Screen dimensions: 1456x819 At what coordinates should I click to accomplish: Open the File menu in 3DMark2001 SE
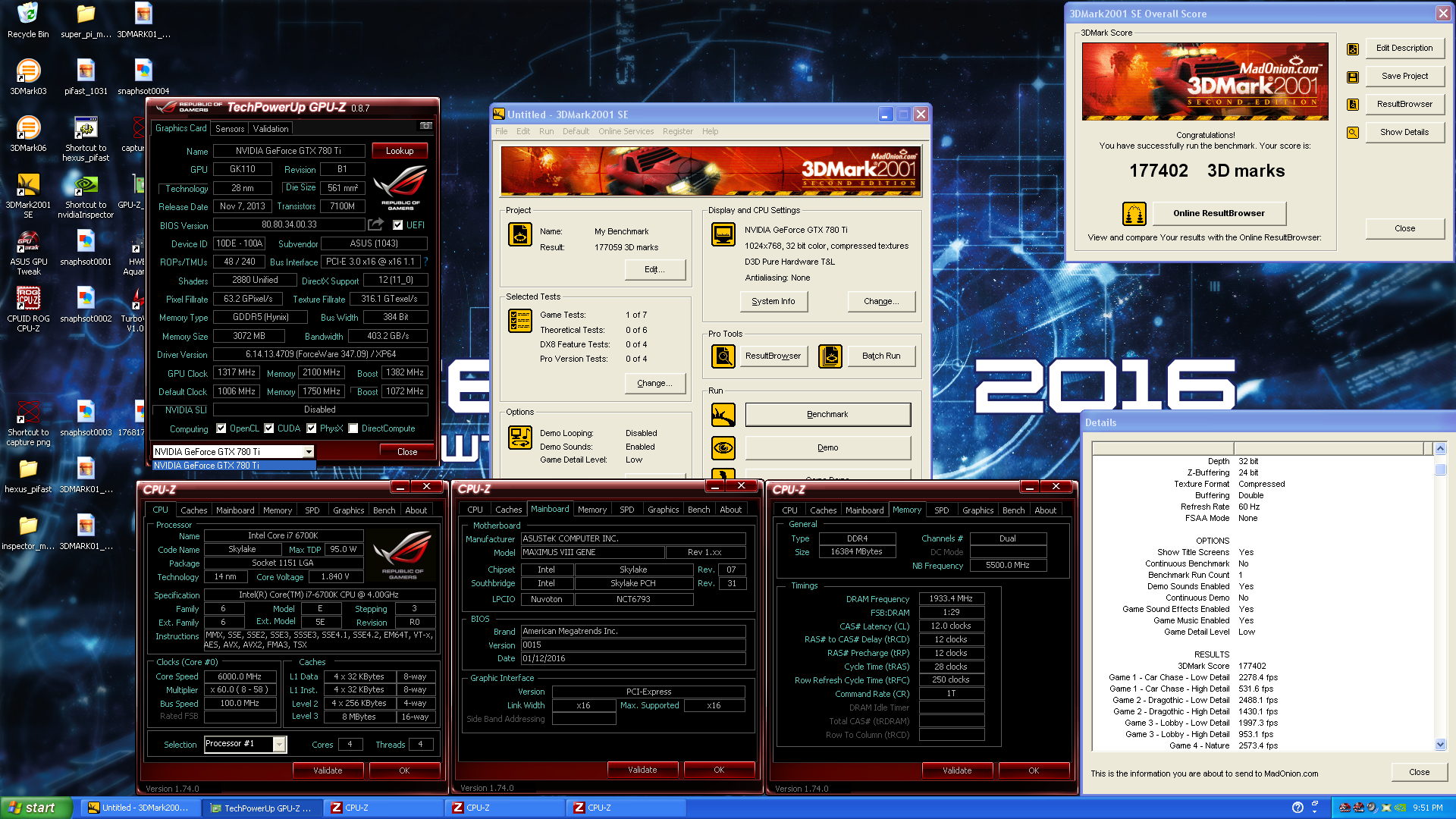click(x=501, y=131)
